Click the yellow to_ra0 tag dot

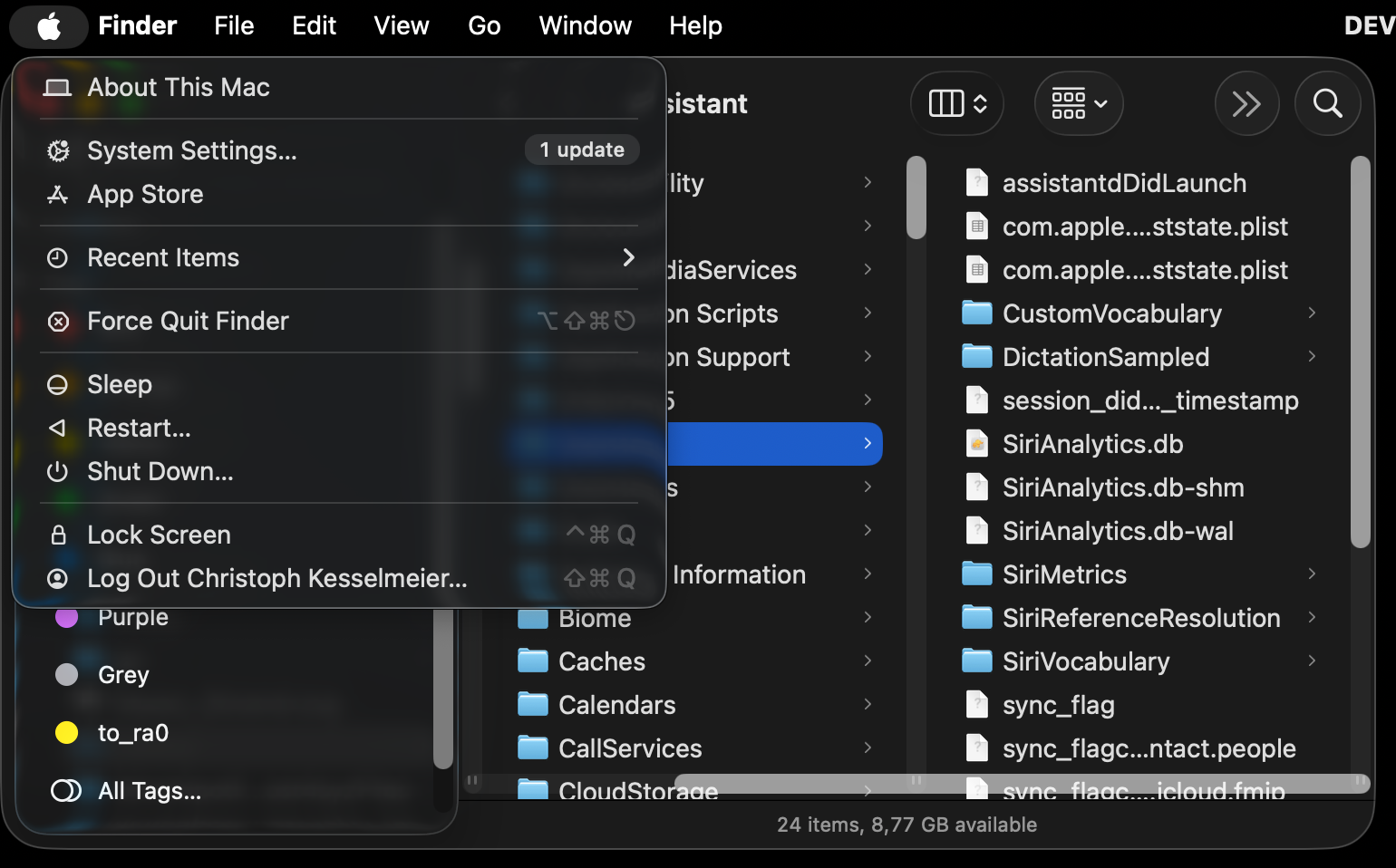pyautogui.click(x=67, y=733)
